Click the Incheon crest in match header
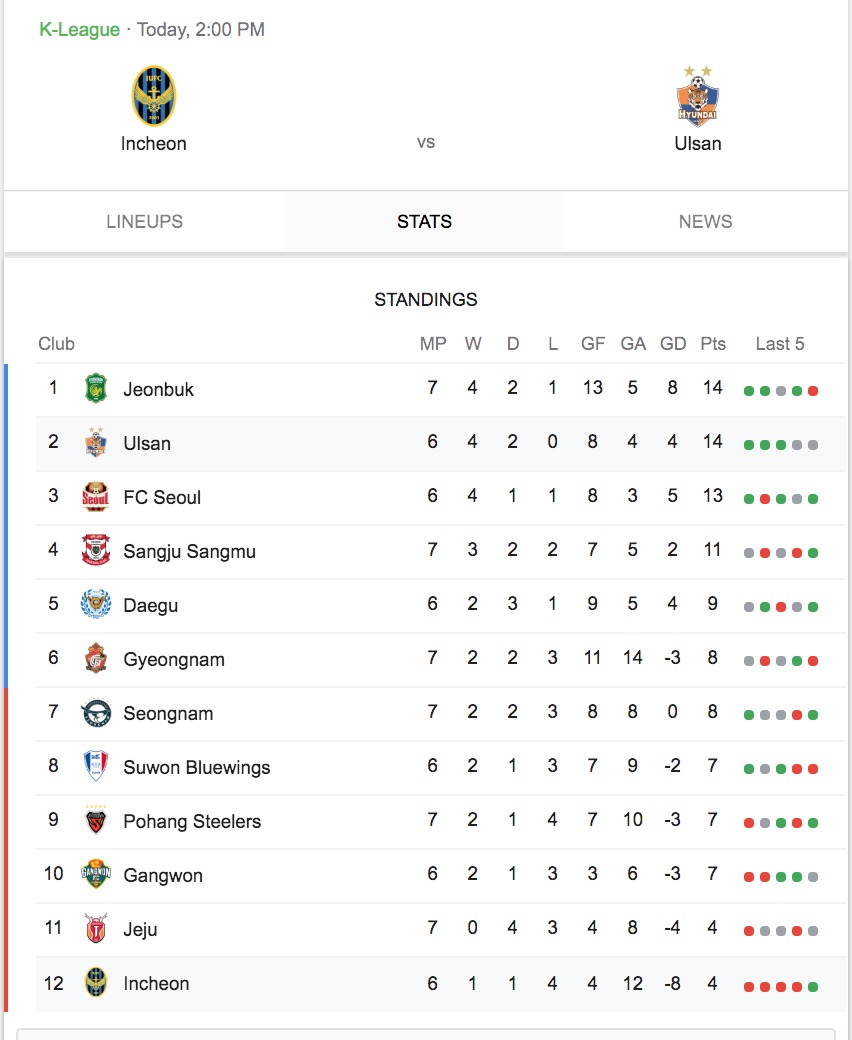This screenshot has width=852, height=1040. pyautogui.click(x=153, y=96)
